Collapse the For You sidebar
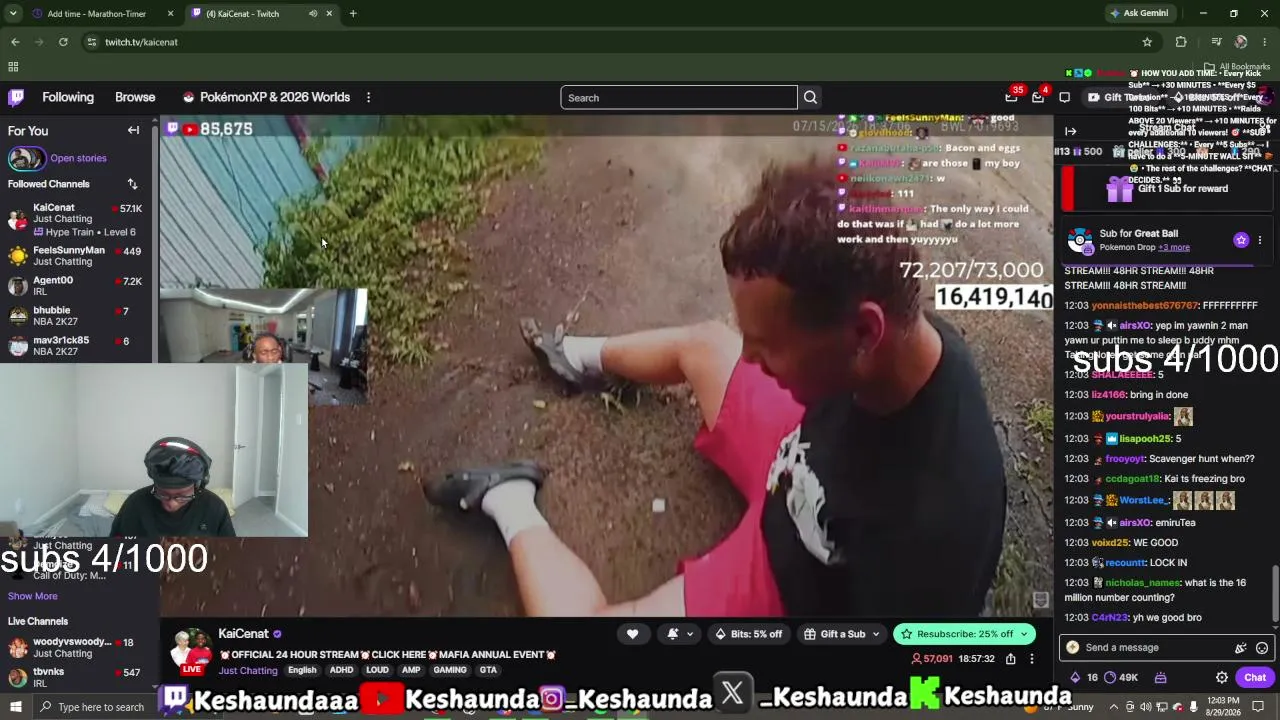This screenshot has width=1280, height=720. pyautogui.click(x=133, y=131)
